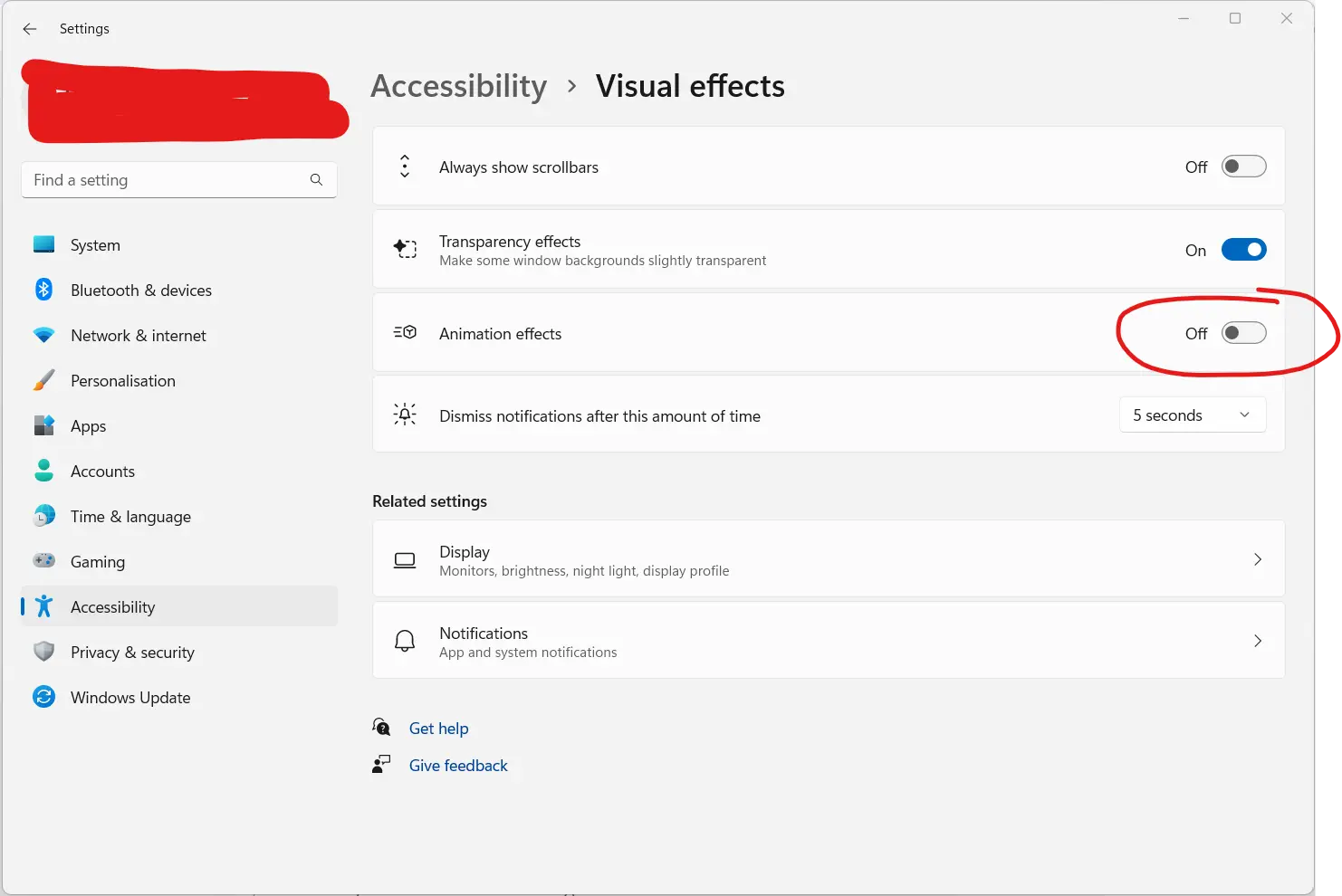Image resolution: width=1342 pixels, height=896 pixels.
Task: Click the Privacy & security shield icon
Action: click(43, 652)
